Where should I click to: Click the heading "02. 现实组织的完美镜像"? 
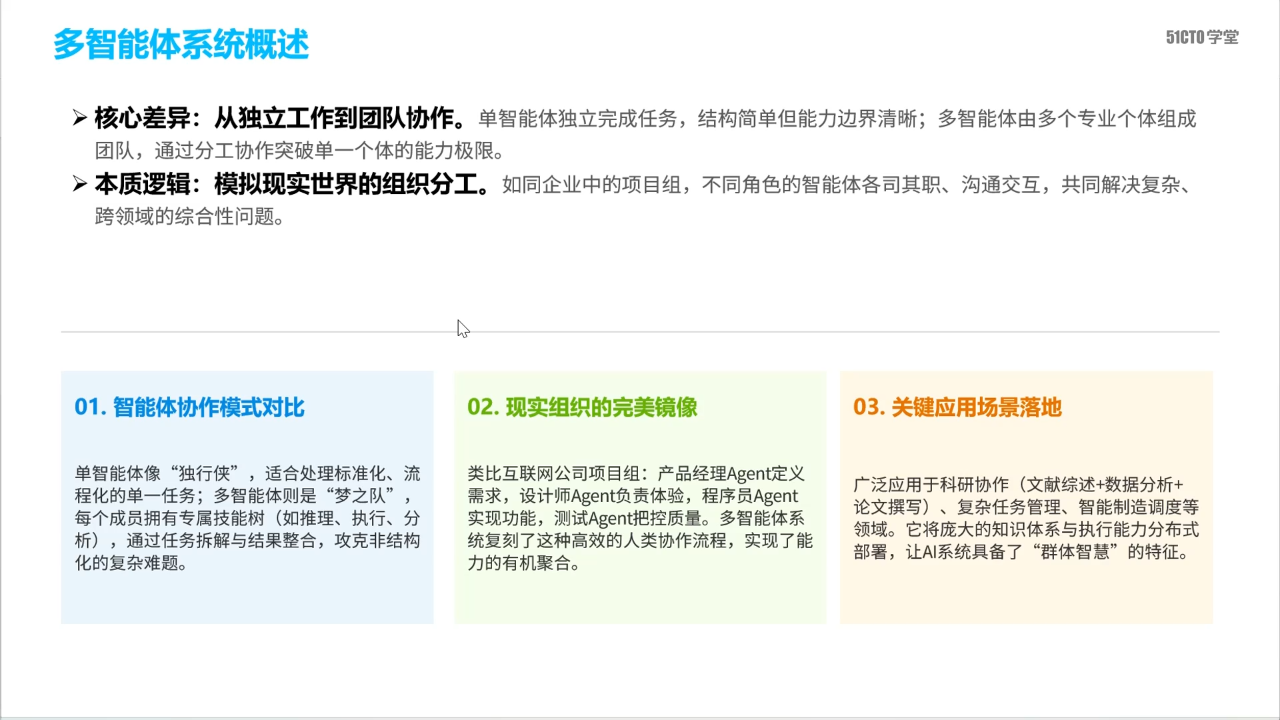pyautogui.click(x=582, y=407)
